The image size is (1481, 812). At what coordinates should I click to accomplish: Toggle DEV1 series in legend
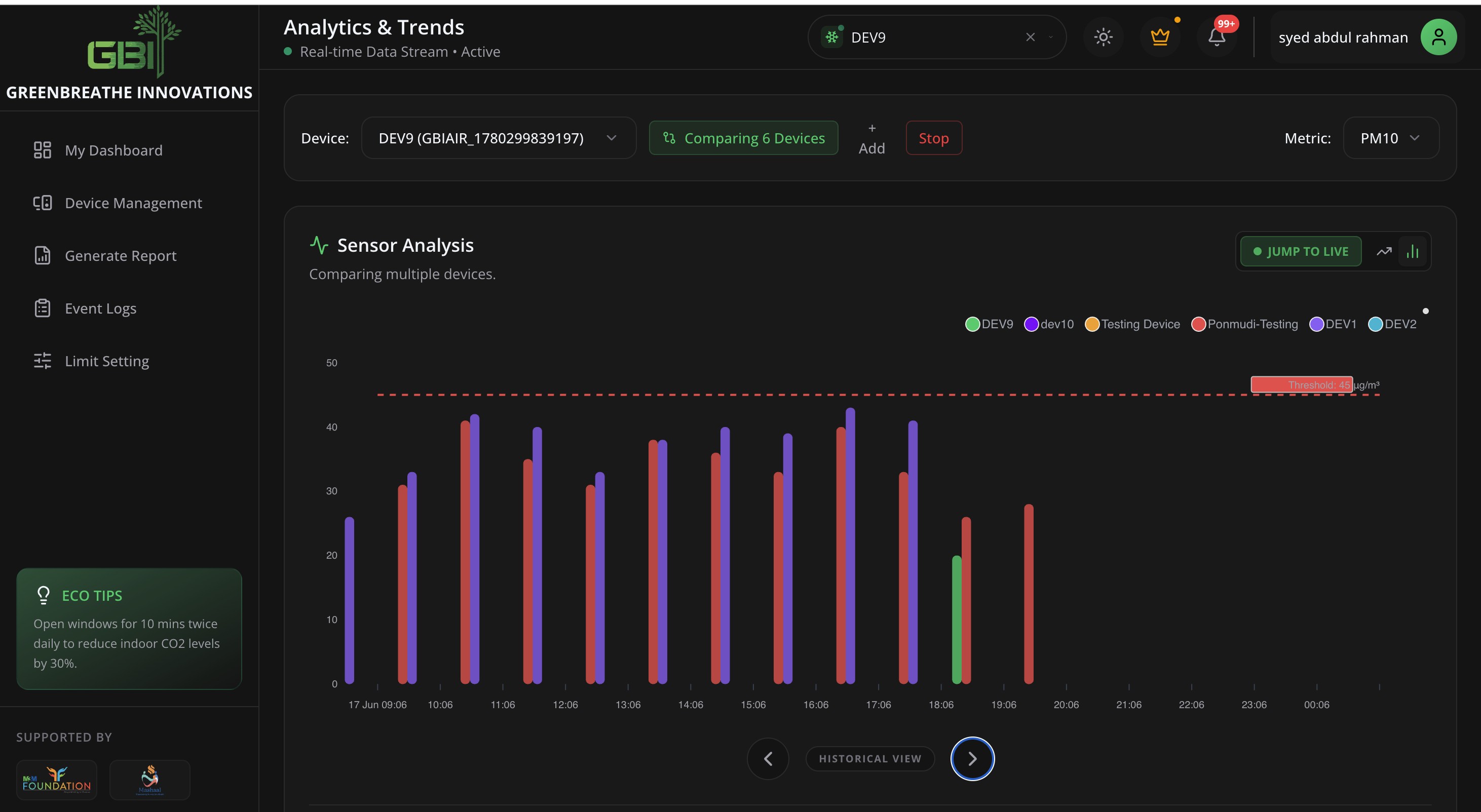click(x=1333, y=324)
